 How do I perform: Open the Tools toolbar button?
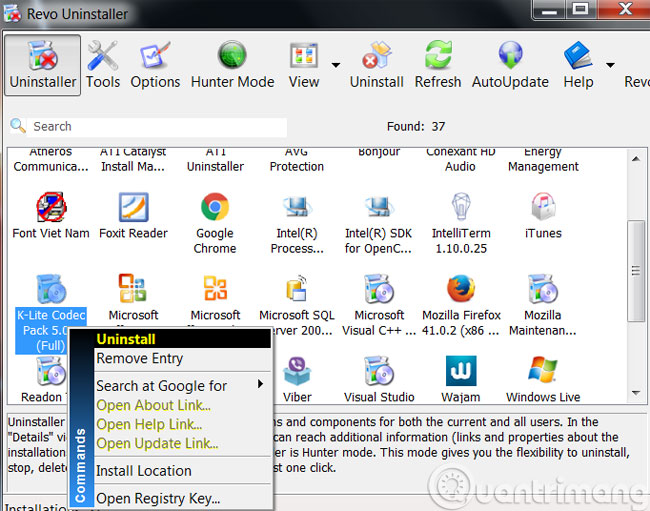[103, 65]
